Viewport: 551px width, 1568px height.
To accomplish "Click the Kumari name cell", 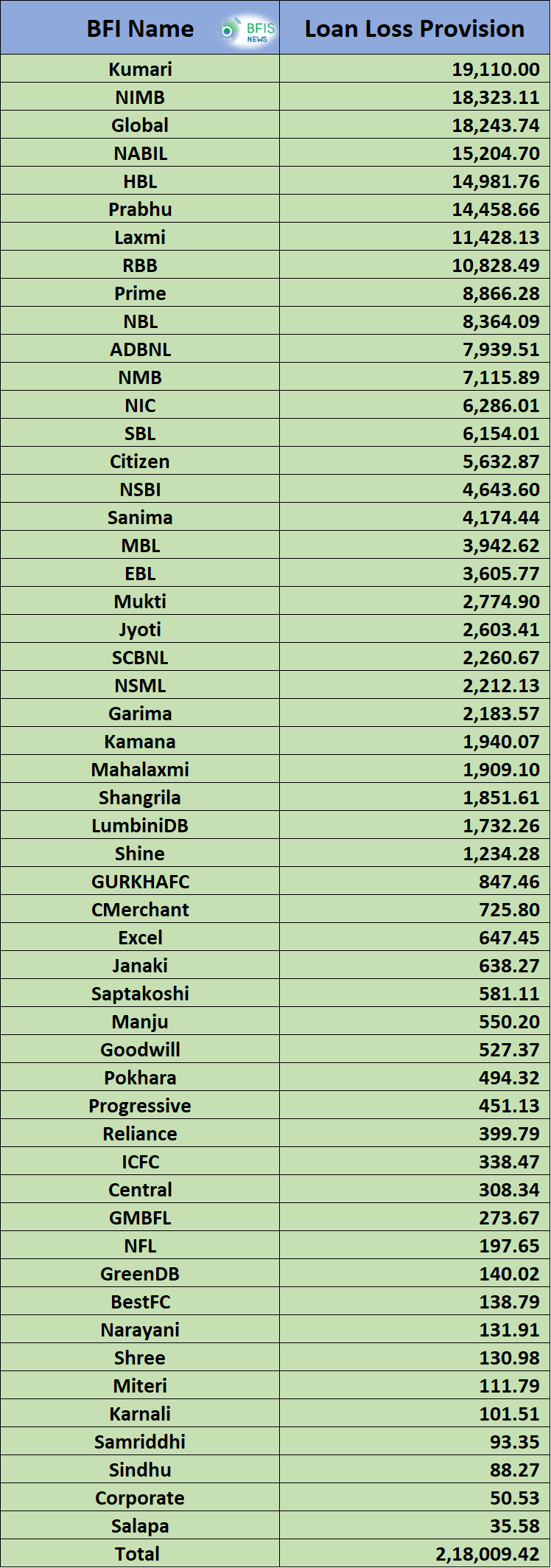I will (x=140, y=69).
